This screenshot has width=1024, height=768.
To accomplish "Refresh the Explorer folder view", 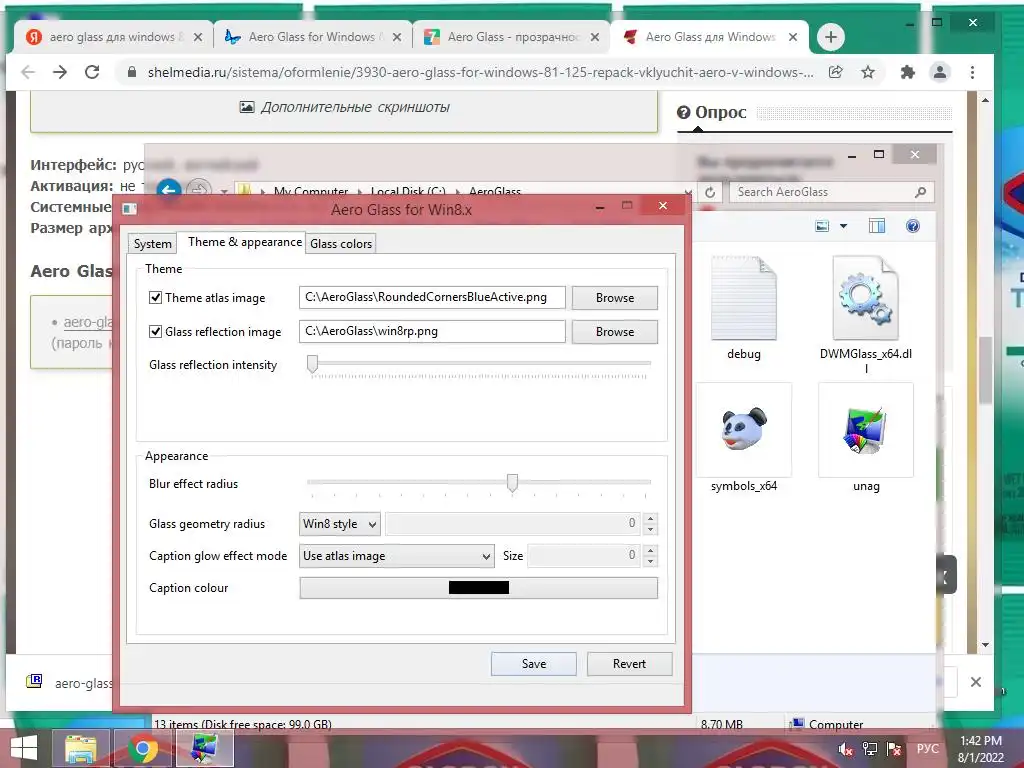I will [710, 192].
